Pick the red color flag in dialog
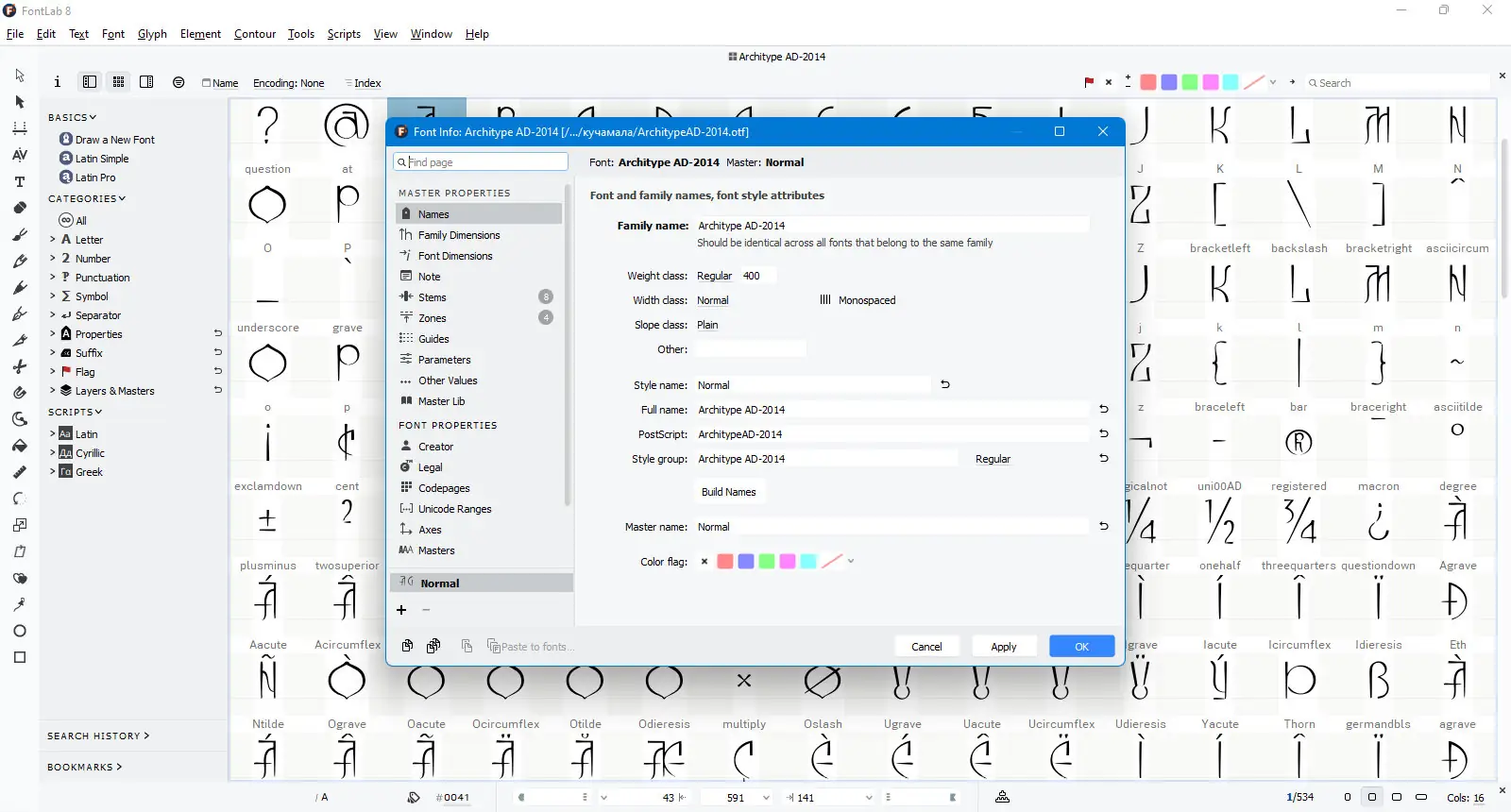 [x=725, y=561]
